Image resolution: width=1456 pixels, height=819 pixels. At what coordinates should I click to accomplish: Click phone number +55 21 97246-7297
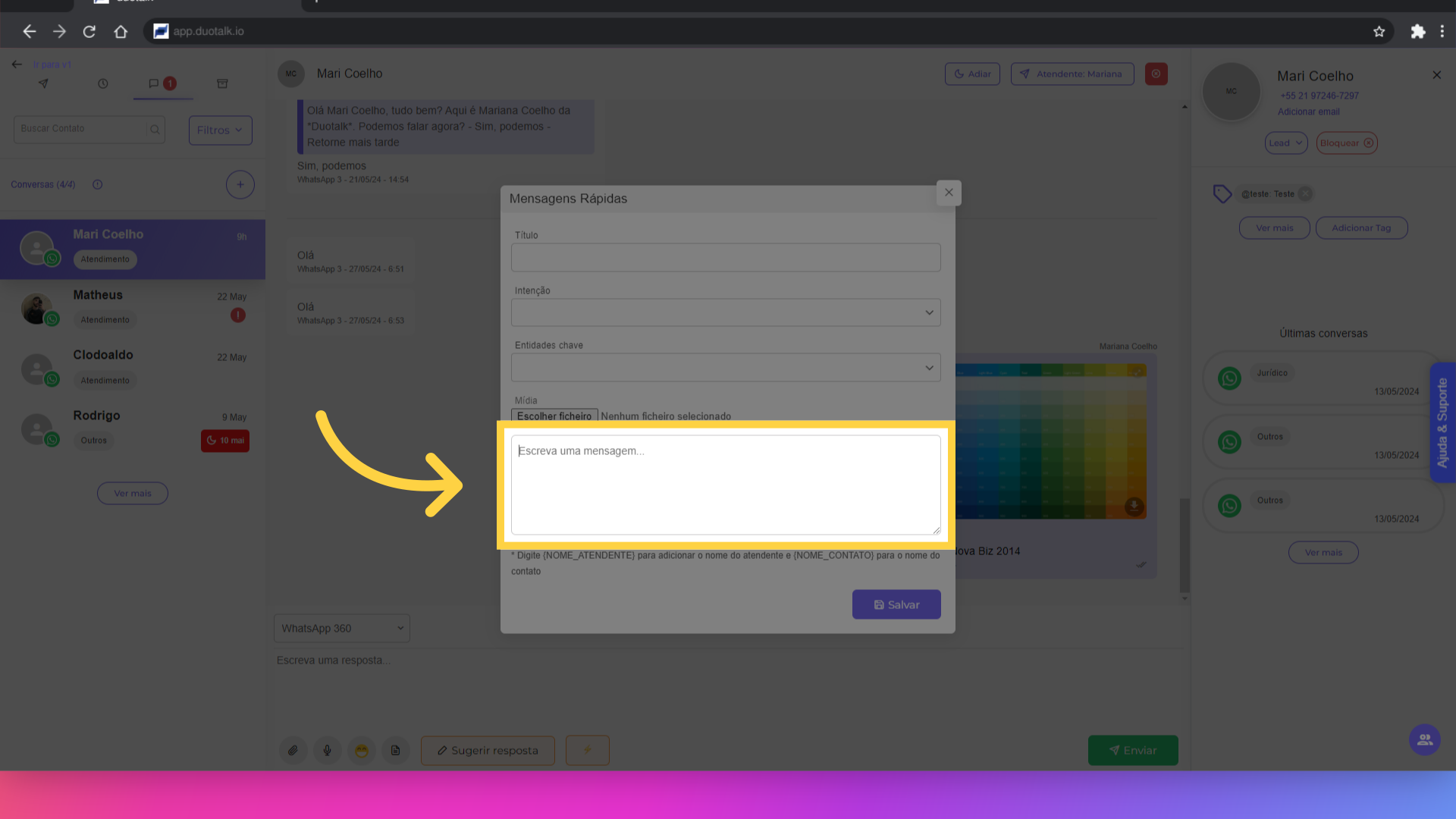pyautogui.click(x=1319, y=96)
